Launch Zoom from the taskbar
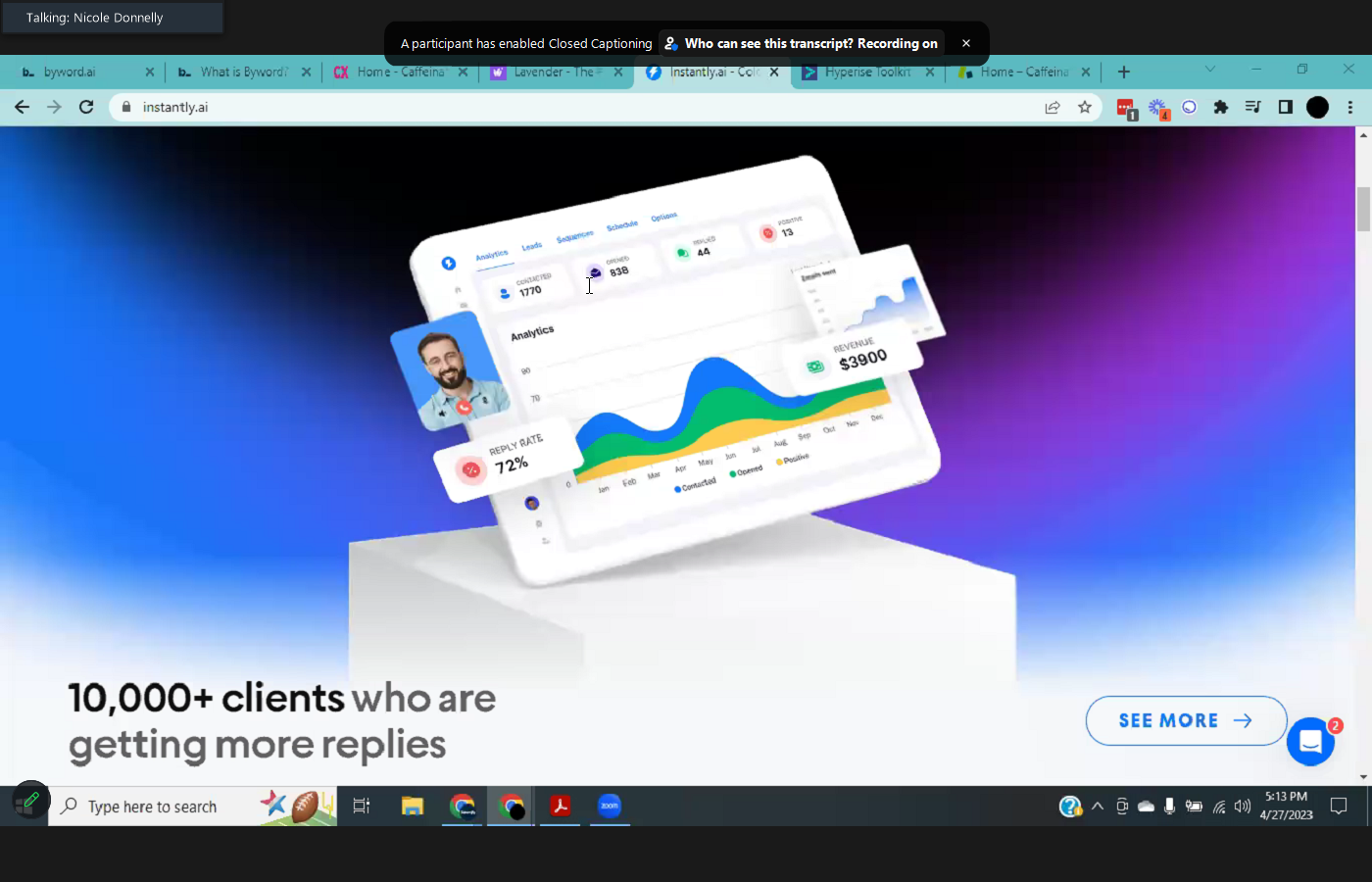Screen dimensions: 1372x882 click(x=610, y=806)
